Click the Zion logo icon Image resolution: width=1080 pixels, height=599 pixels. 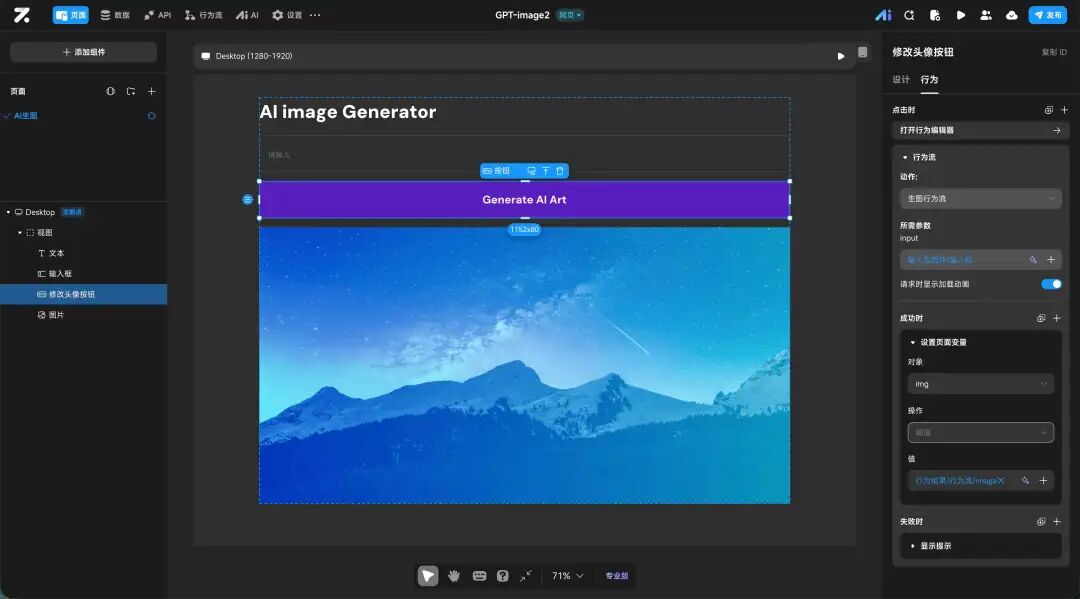click(x=22, y=15)
